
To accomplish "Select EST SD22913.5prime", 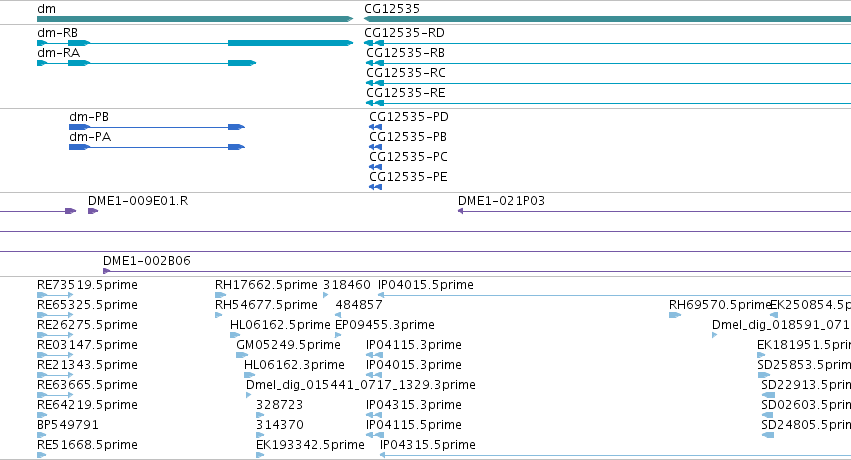I will [x=806, y=385].
